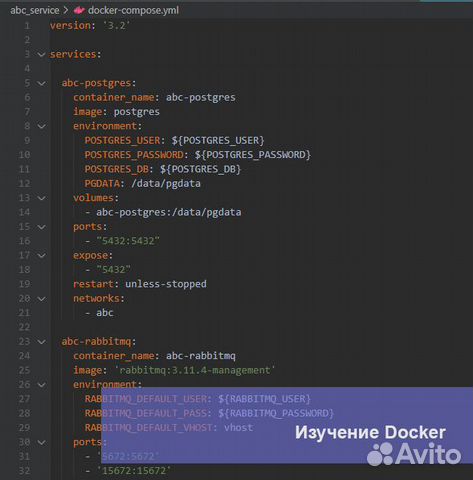Click the version key on line 1
Viewport: 473px width, 480px height.
pyautogui.click(x=70, y=26)
